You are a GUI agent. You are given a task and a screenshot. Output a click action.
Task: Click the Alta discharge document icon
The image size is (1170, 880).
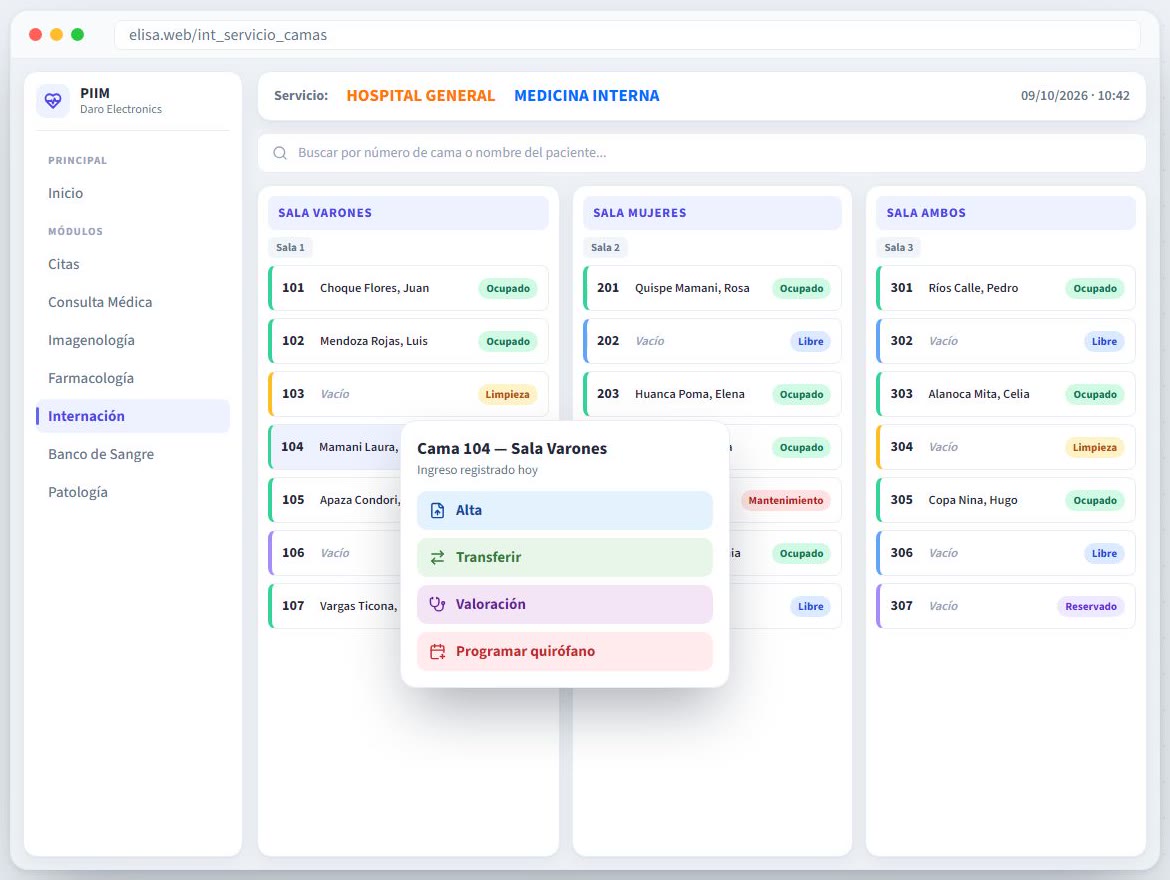pos(437,511)
